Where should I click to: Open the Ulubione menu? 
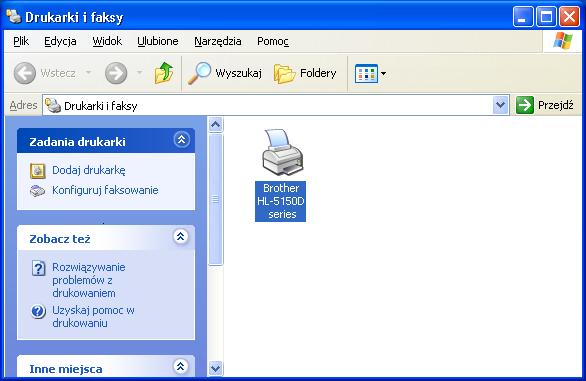point(158,41)
